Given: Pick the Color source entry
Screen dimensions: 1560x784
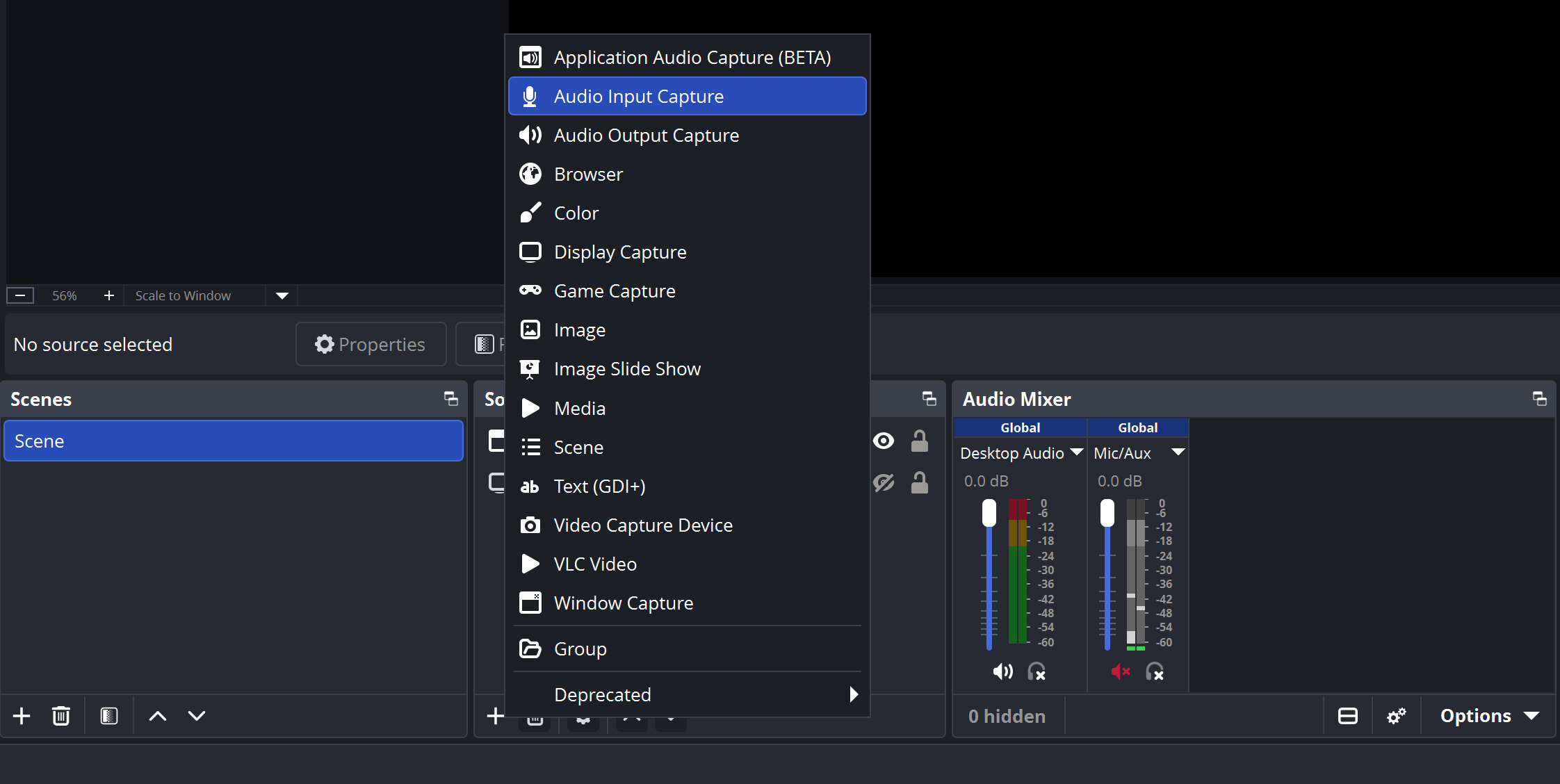Looking at the screenshot, I should (x=687, y=213).
